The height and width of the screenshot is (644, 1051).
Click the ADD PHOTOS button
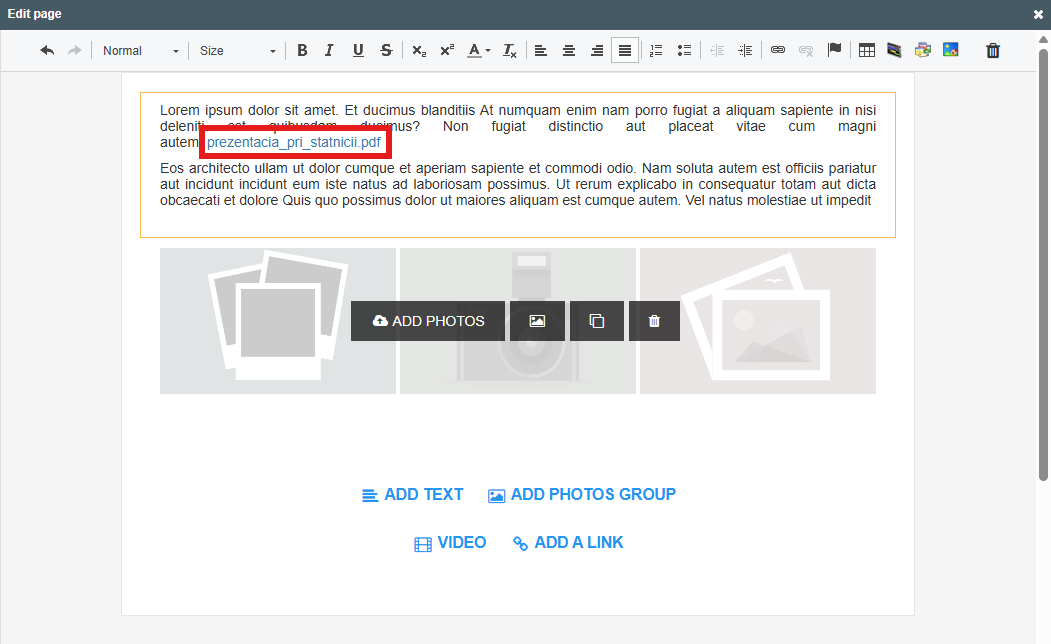click(428, 321)
